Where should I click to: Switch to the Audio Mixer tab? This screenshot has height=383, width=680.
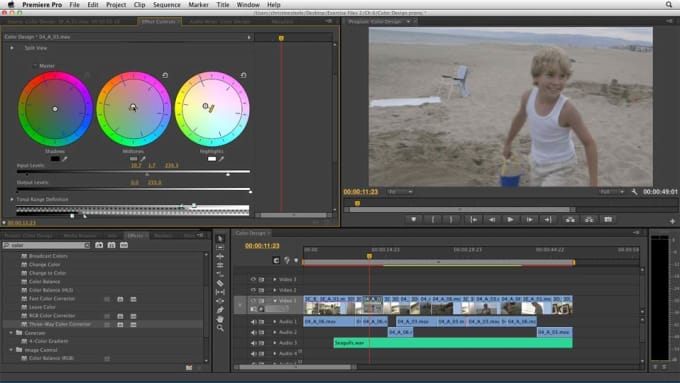220,21
